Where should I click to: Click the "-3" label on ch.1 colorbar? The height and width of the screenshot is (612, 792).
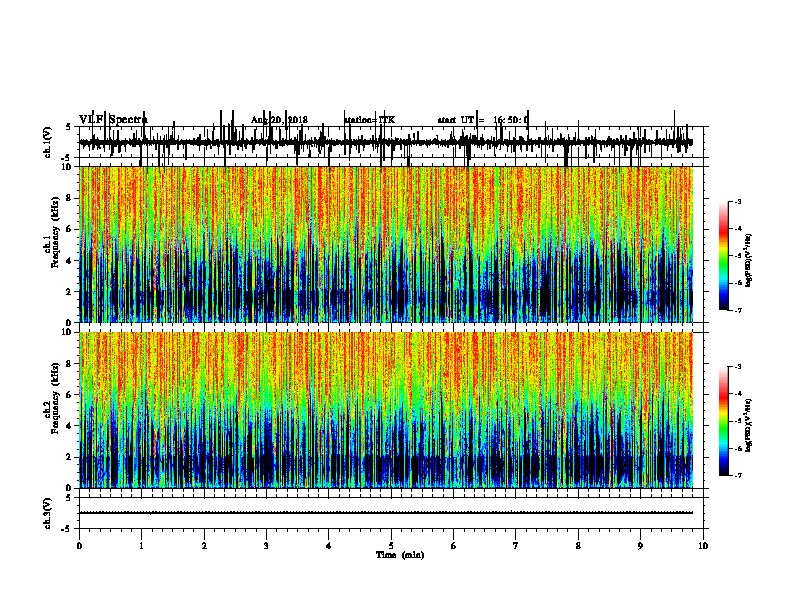[x=738, y=202]
